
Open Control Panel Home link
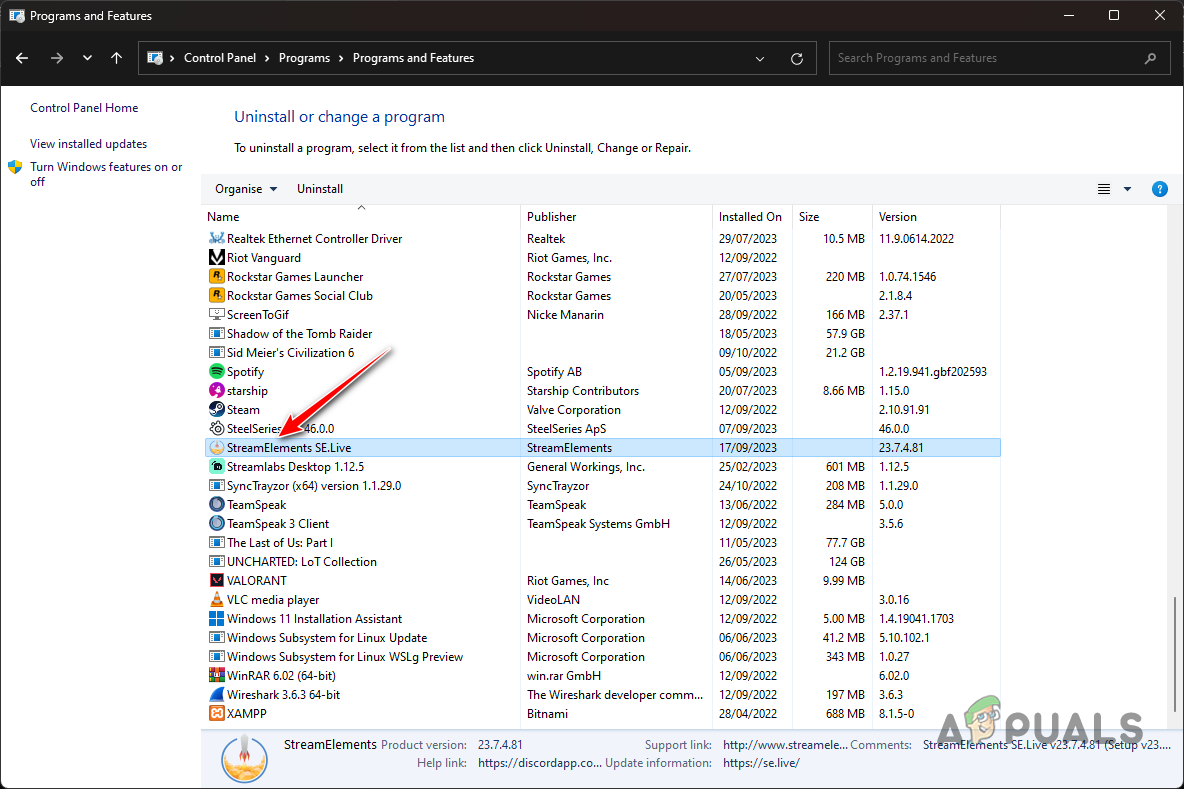click(x=84, y=108)
